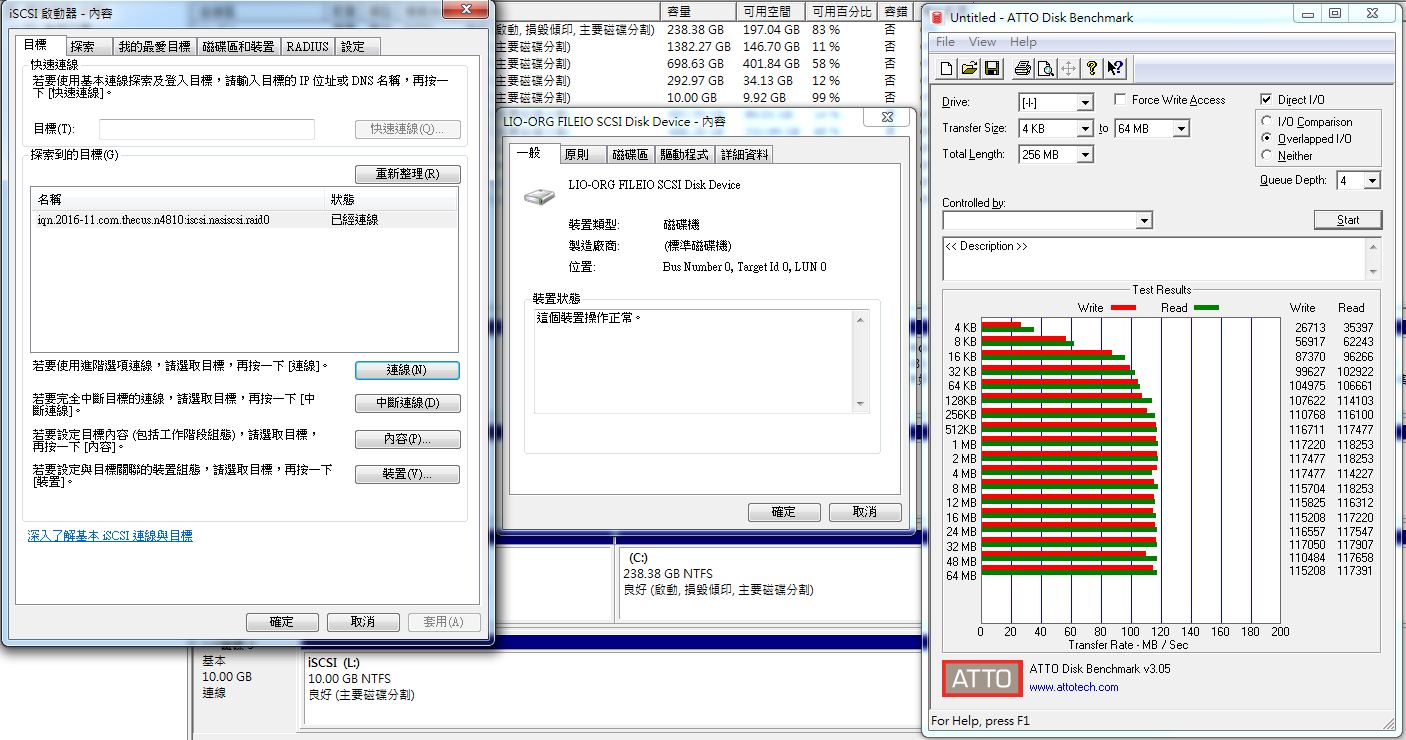Expand the Controlled by dropdown
The width and height of the screenshot is (1406, 740).
pyautogui.click(x=1144, y=220)
